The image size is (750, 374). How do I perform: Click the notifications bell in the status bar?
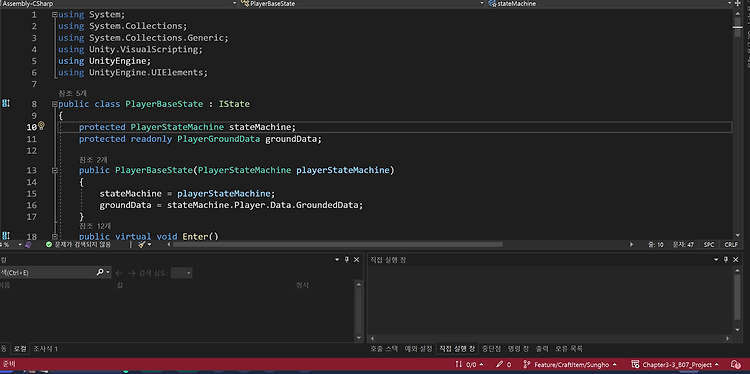[x=737, y=364]
